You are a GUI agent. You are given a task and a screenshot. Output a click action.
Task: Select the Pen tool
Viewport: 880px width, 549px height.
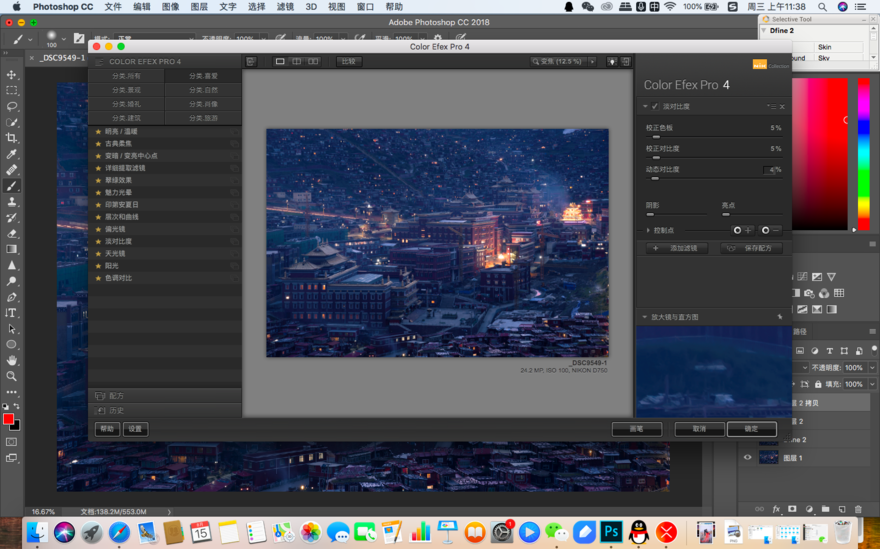[11, 297]
